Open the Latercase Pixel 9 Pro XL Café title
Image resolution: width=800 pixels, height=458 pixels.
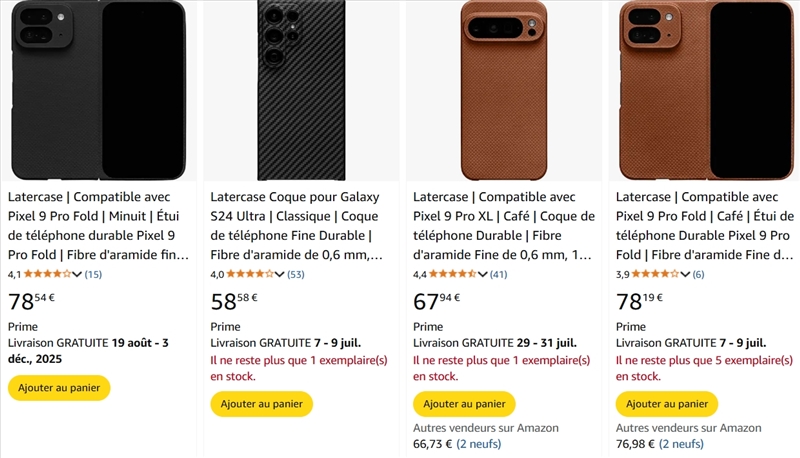502,226
